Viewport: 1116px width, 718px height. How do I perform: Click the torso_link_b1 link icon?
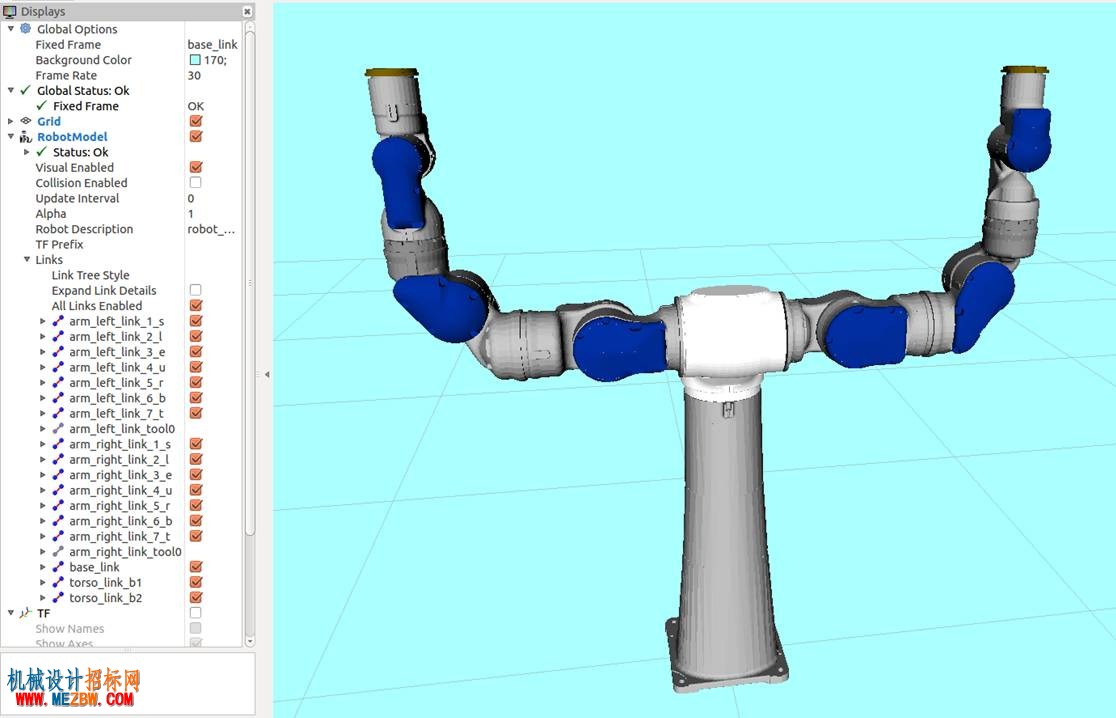coord(58,582)
